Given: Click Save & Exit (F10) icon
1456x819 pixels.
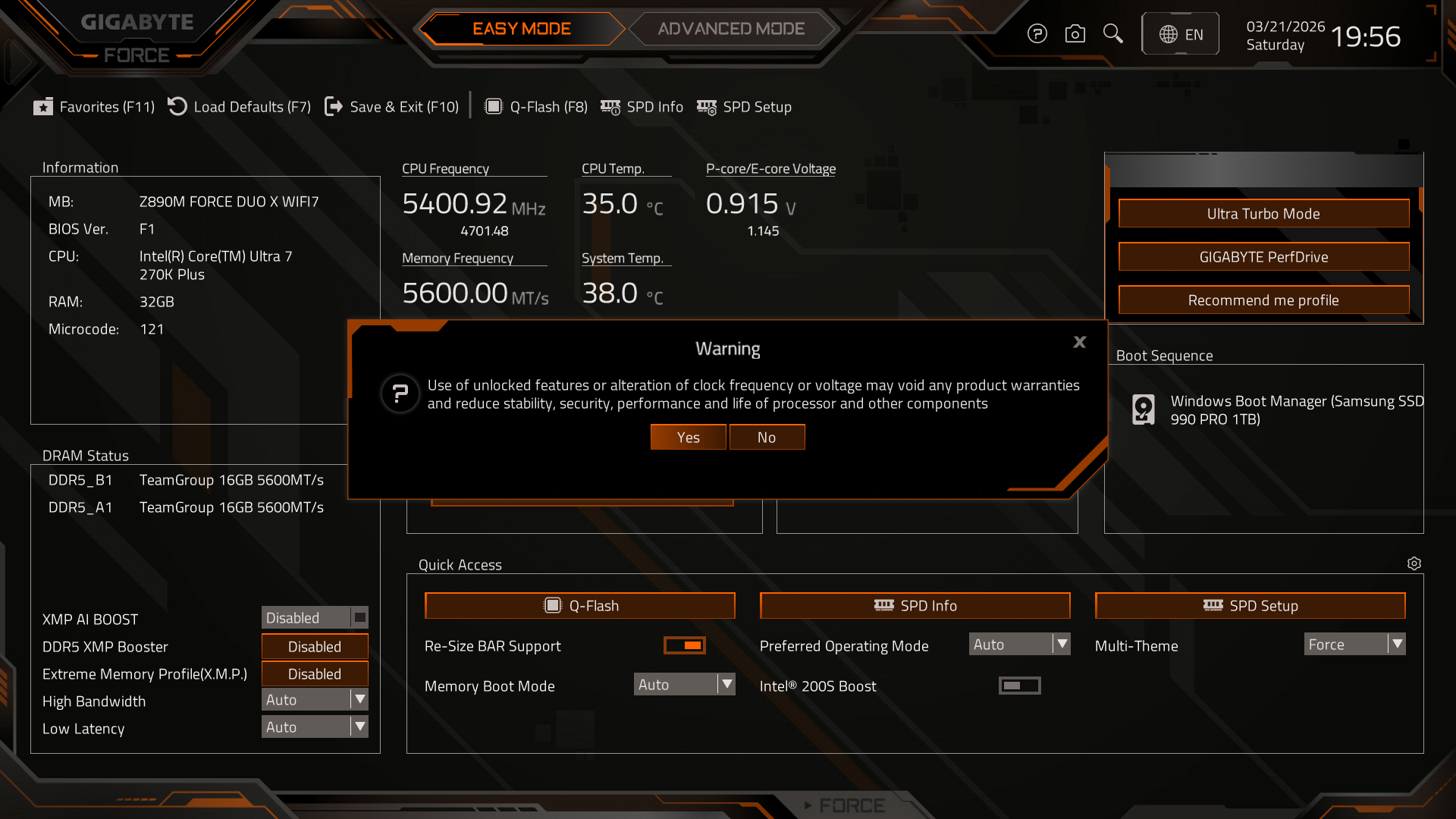Looking at the screenshot, I should pos(333,107).
